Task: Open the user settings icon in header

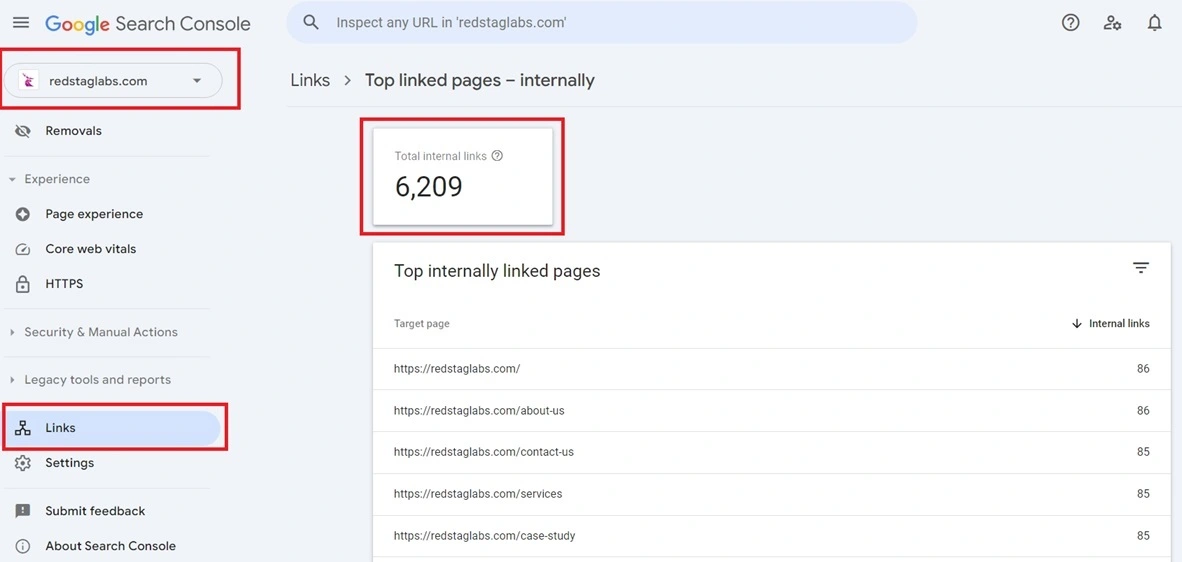Action: (1112, 23)
